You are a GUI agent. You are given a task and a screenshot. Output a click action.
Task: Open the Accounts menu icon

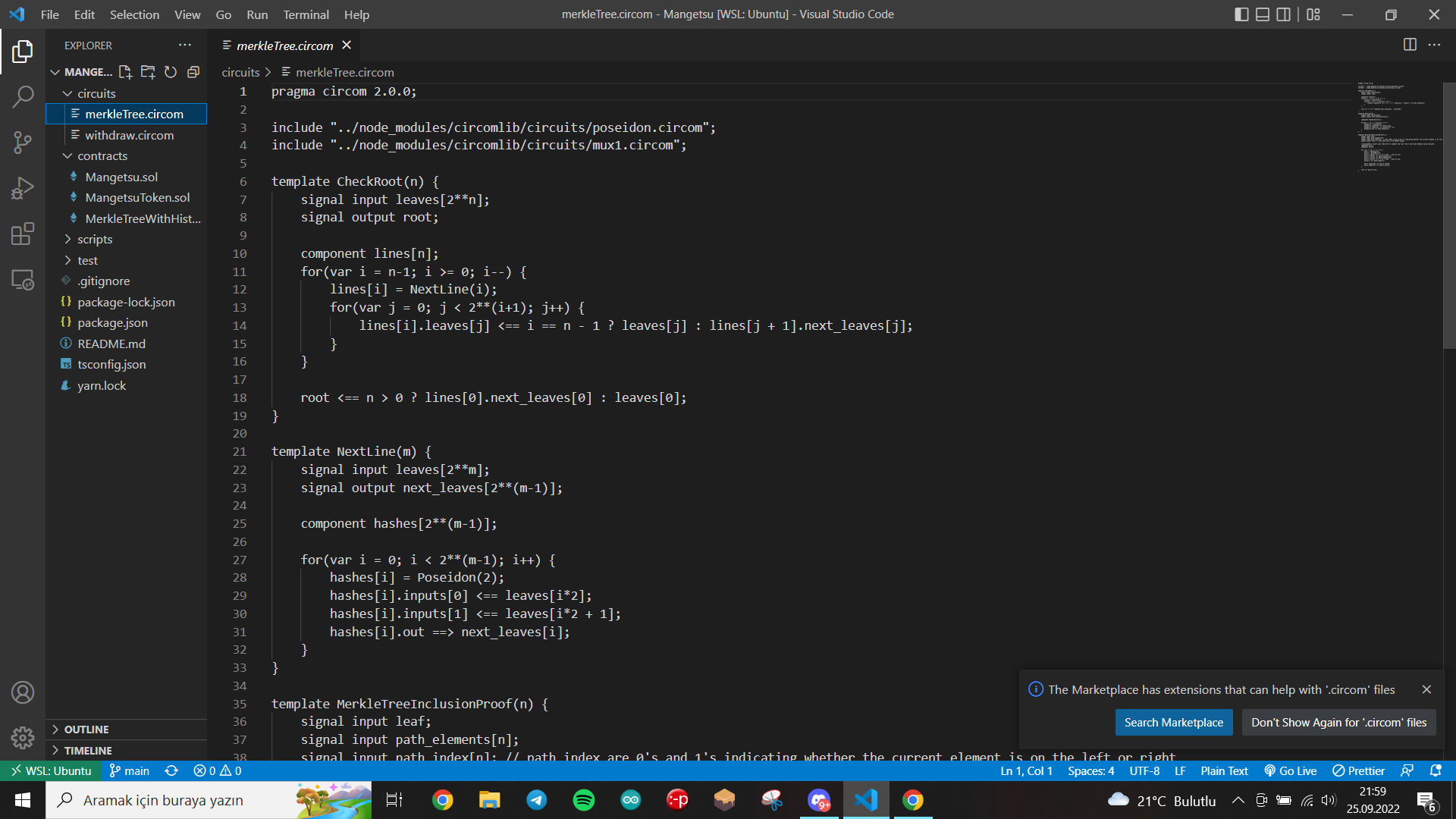click(x=23, y=692)
